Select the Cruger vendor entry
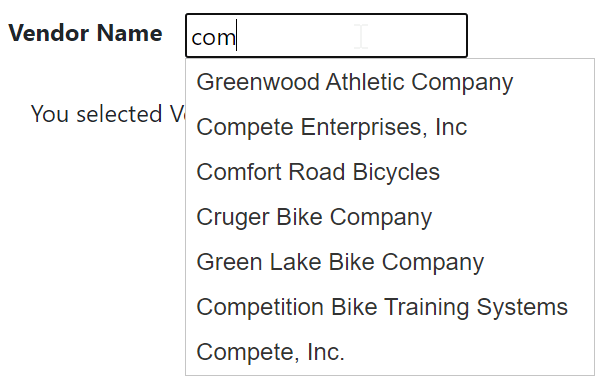Image resolution: width=611 pixels, height=381 pixels. point(390,217)
